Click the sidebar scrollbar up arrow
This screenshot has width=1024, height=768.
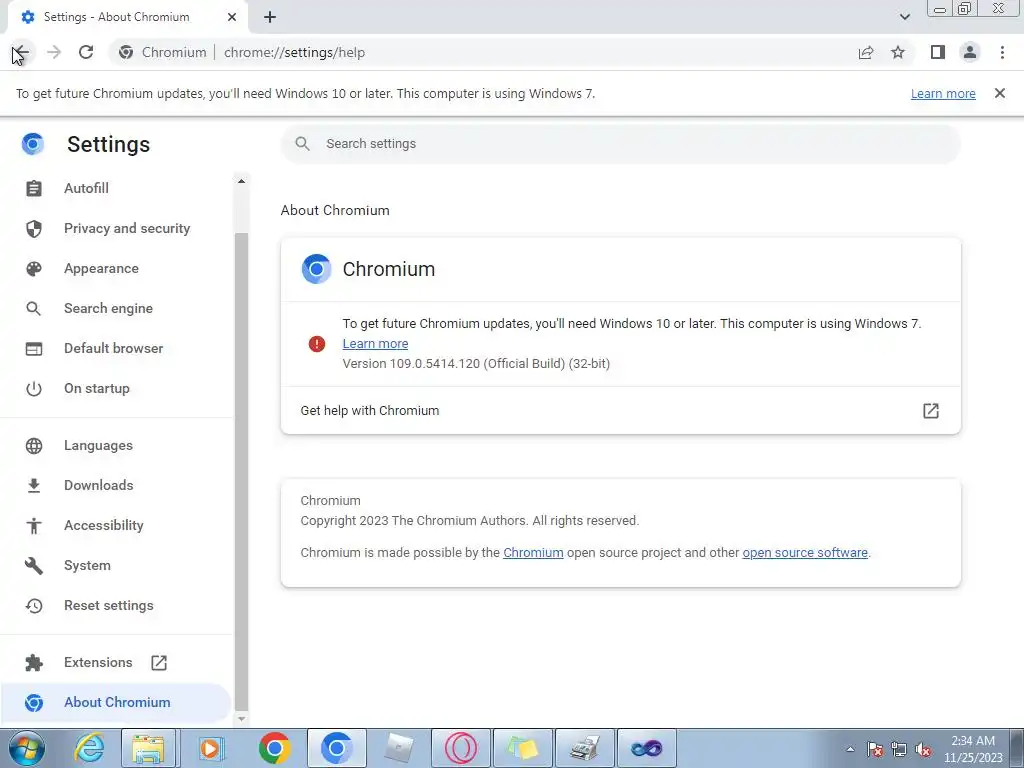point(241,181)
